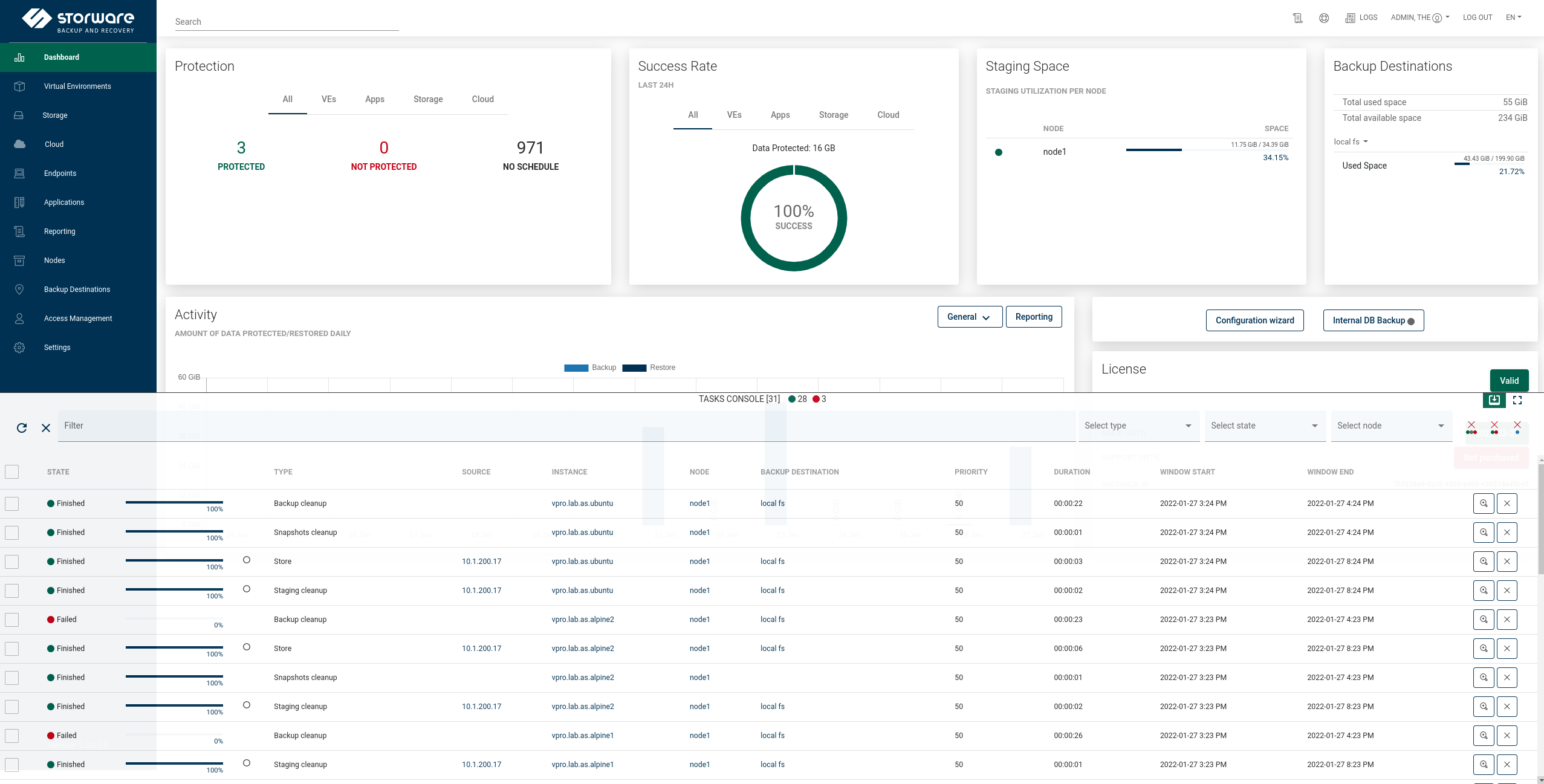Open Nodes section in sidebar

[x=54, y=261]
